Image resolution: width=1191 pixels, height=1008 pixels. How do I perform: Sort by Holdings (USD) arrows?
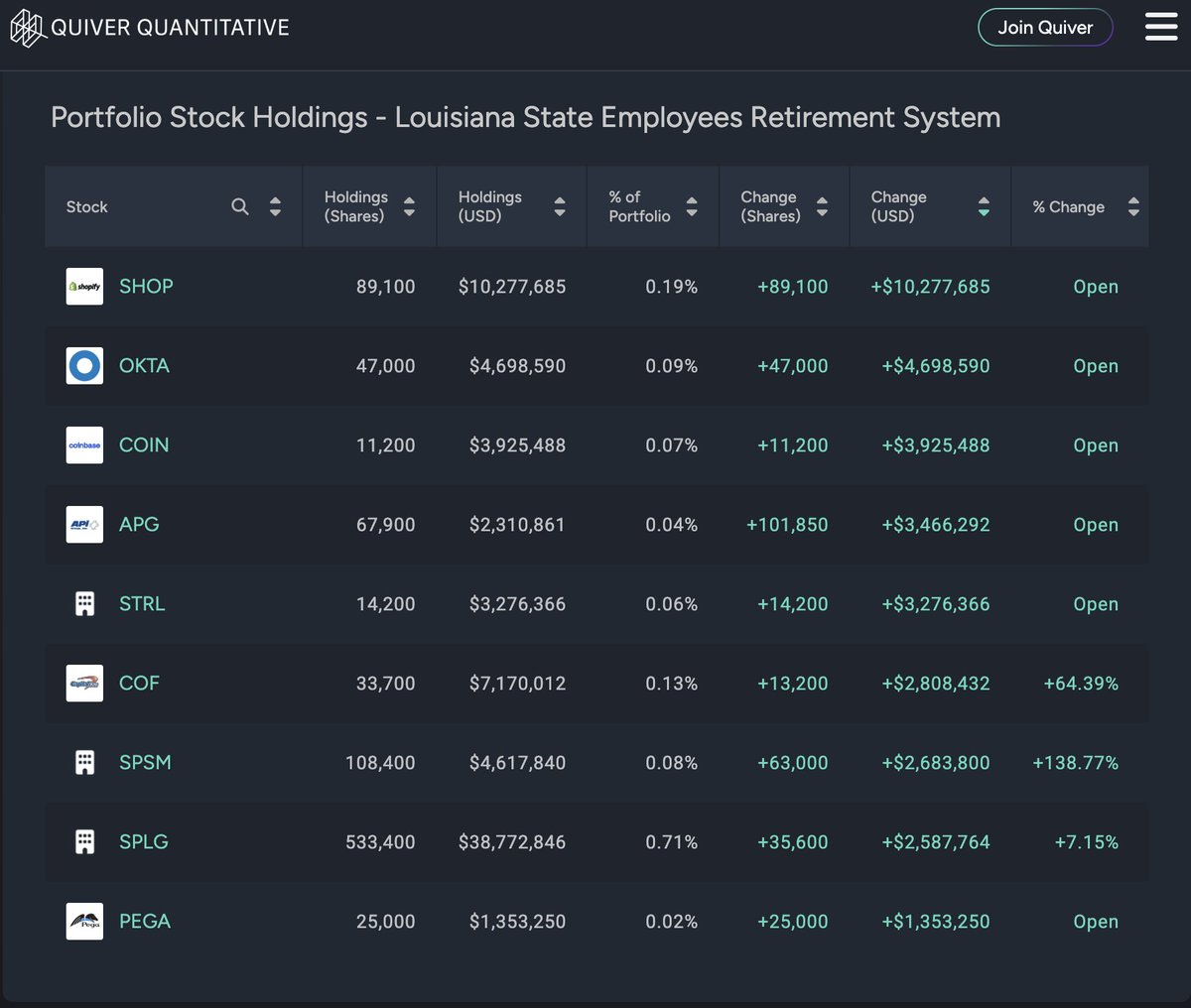point(560,206)
